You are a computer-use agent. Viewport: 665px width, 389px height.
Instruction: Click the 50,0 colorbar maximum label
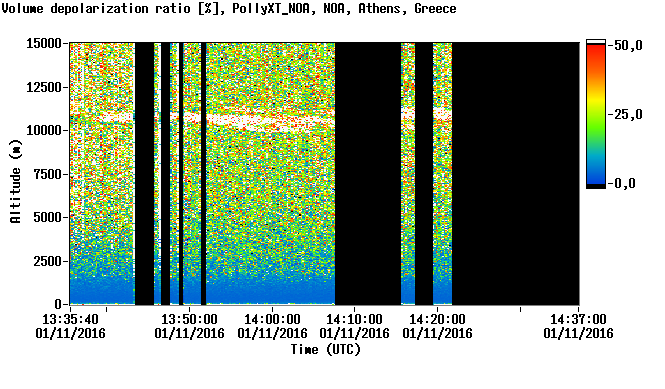[624, 45]
